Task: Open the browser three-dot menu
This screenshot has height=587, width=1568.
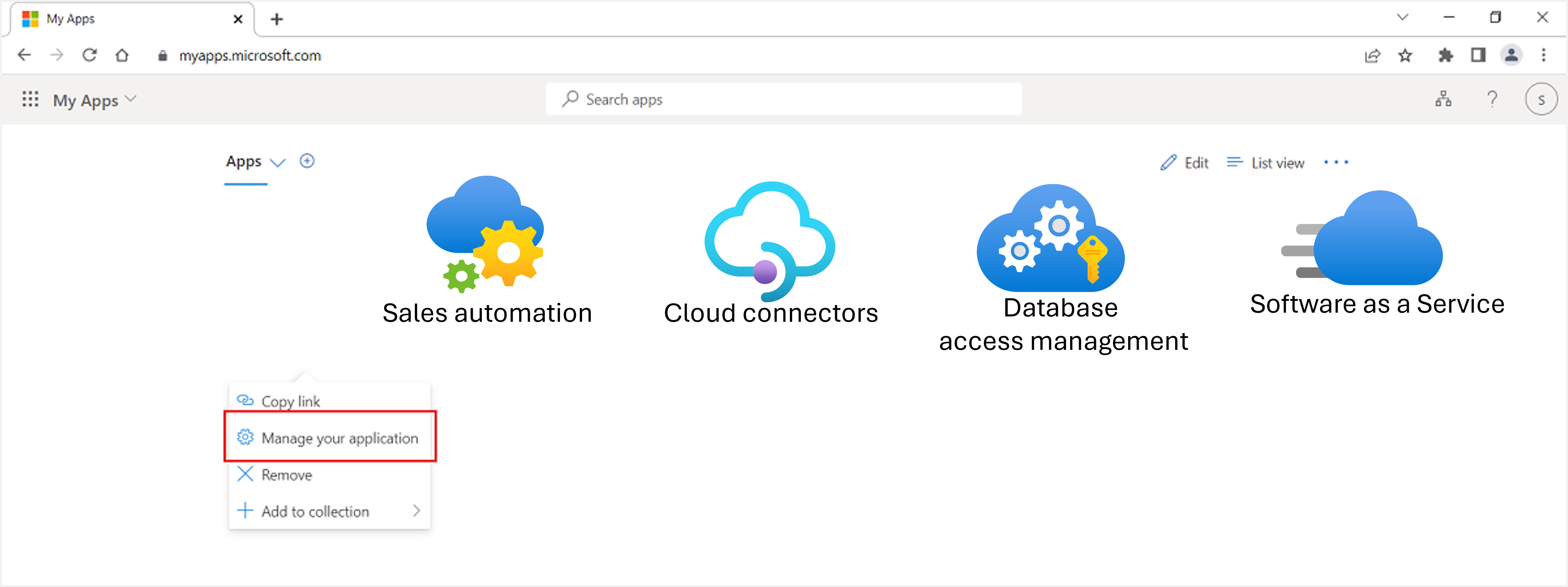Action: pyautogui.click(x=1544, y=55)
